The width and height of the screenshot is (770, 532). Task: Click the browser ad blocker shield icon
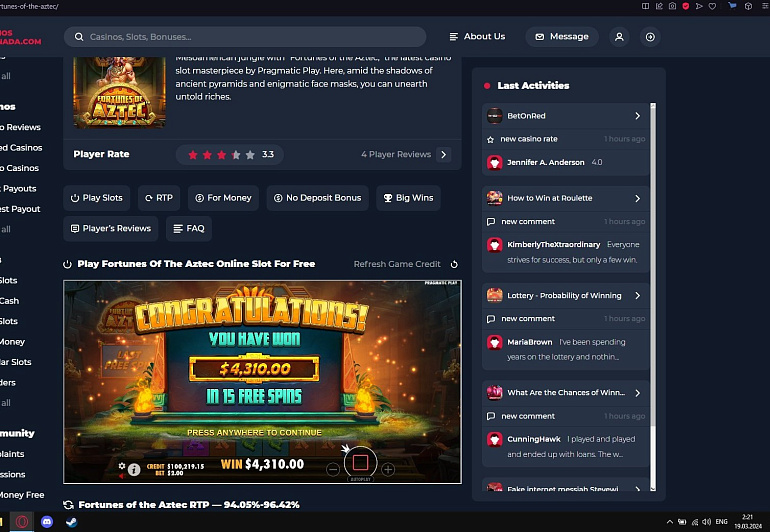(686, 6)
